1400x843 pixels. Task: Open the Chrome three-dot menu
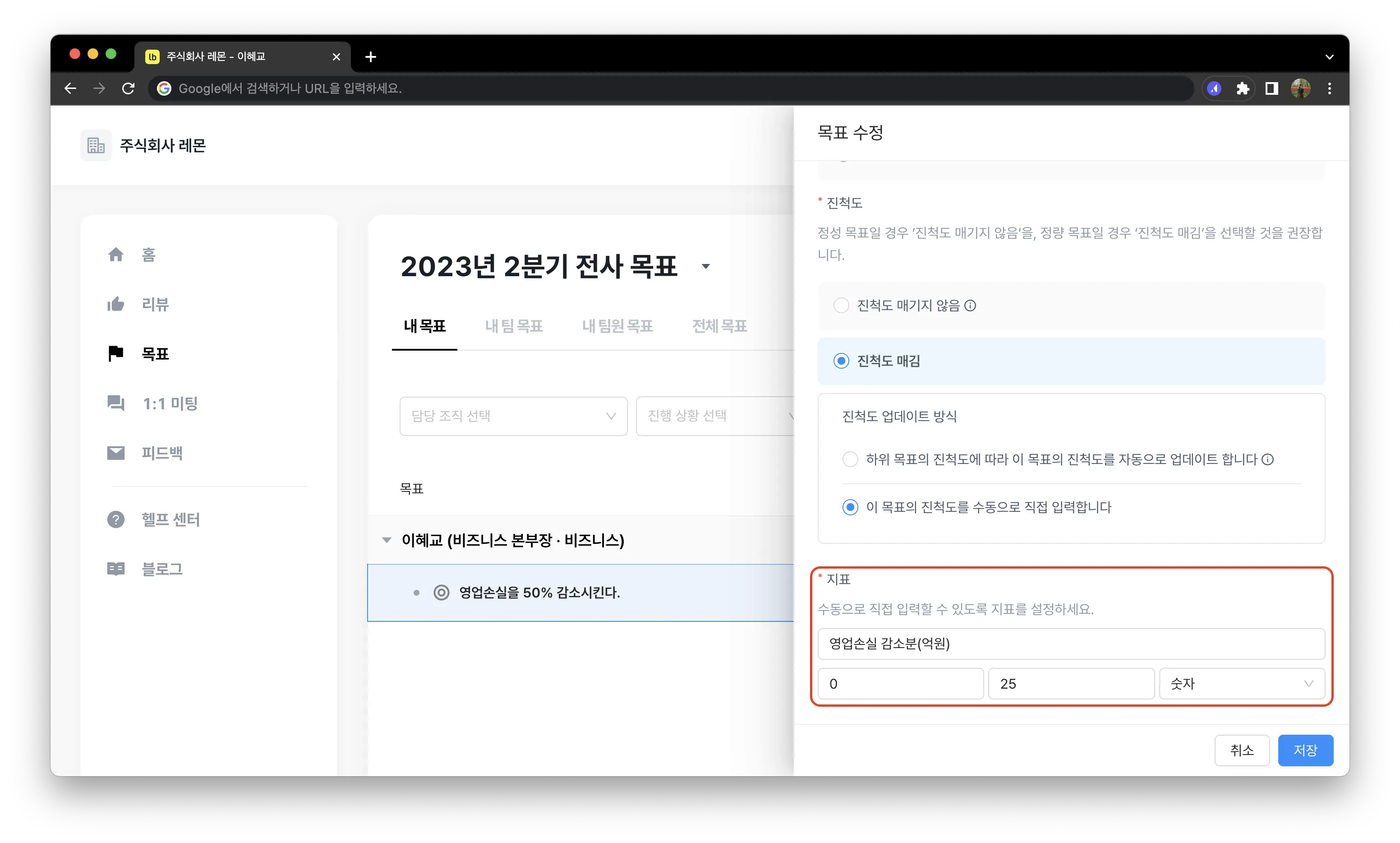tap(1330, 88)
